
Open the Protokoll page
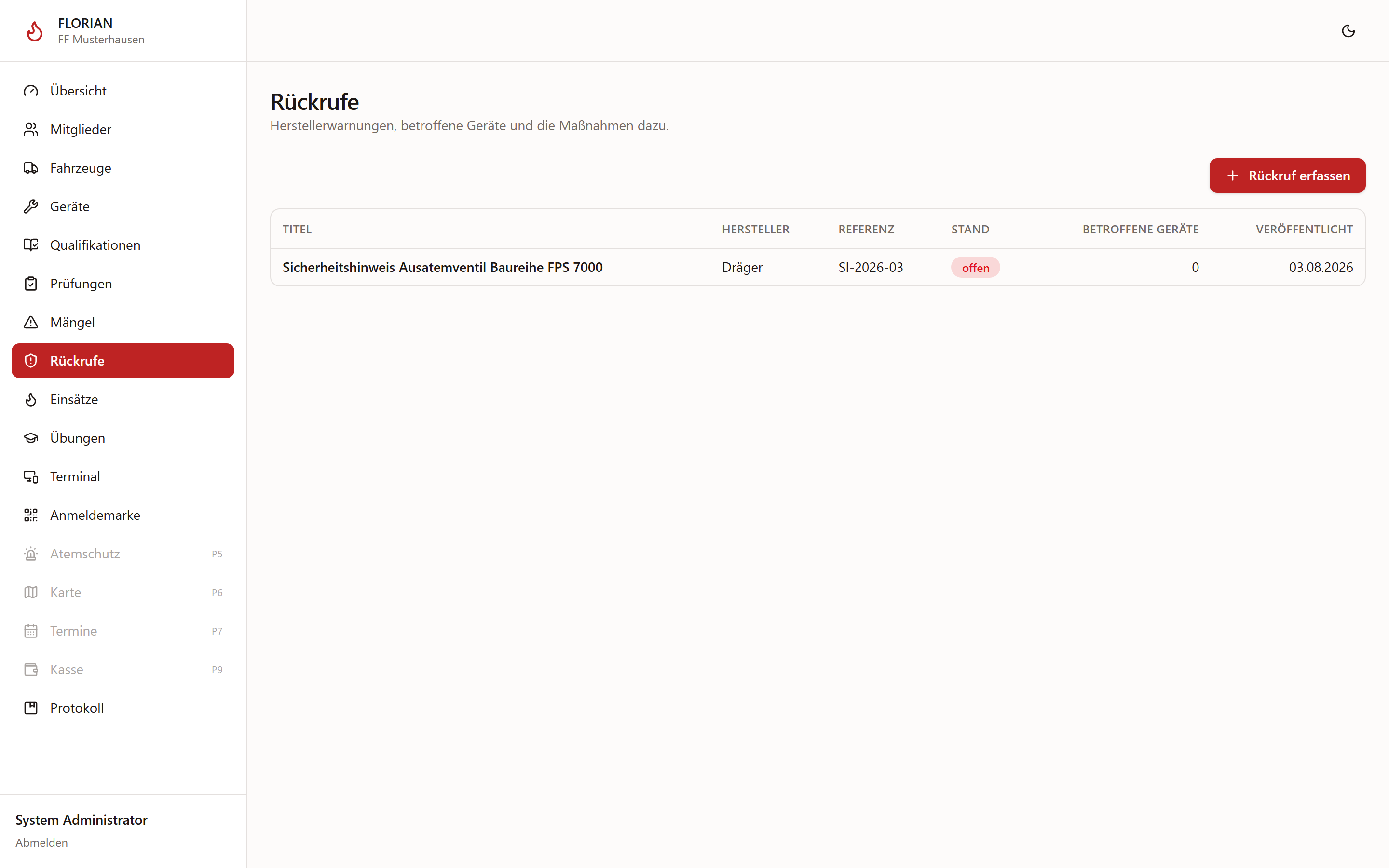tap(123, 708)
